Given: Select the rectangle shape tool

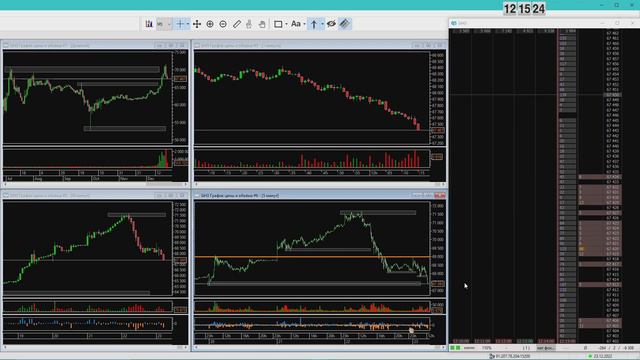Looking at the screenshot, I should point(278,24).
